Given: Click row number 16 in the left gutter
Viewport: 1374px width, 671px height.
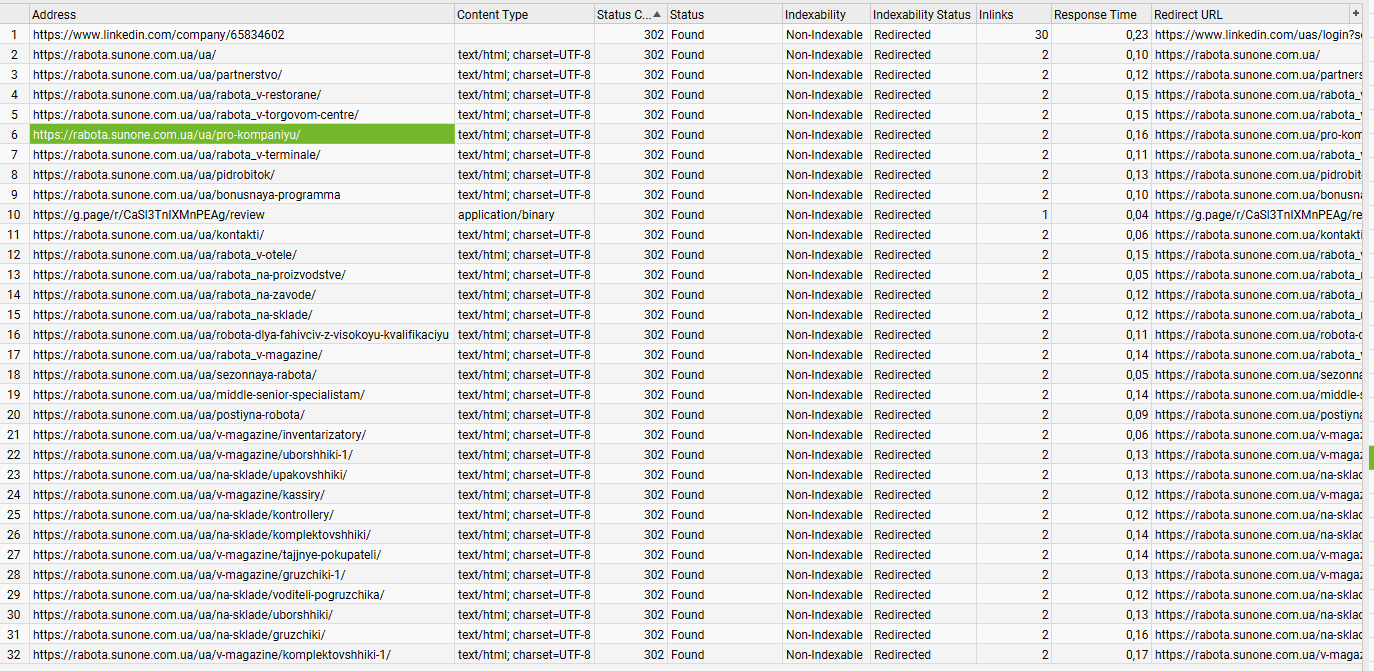Looking at the screenshot, I should tap(14, 335).
